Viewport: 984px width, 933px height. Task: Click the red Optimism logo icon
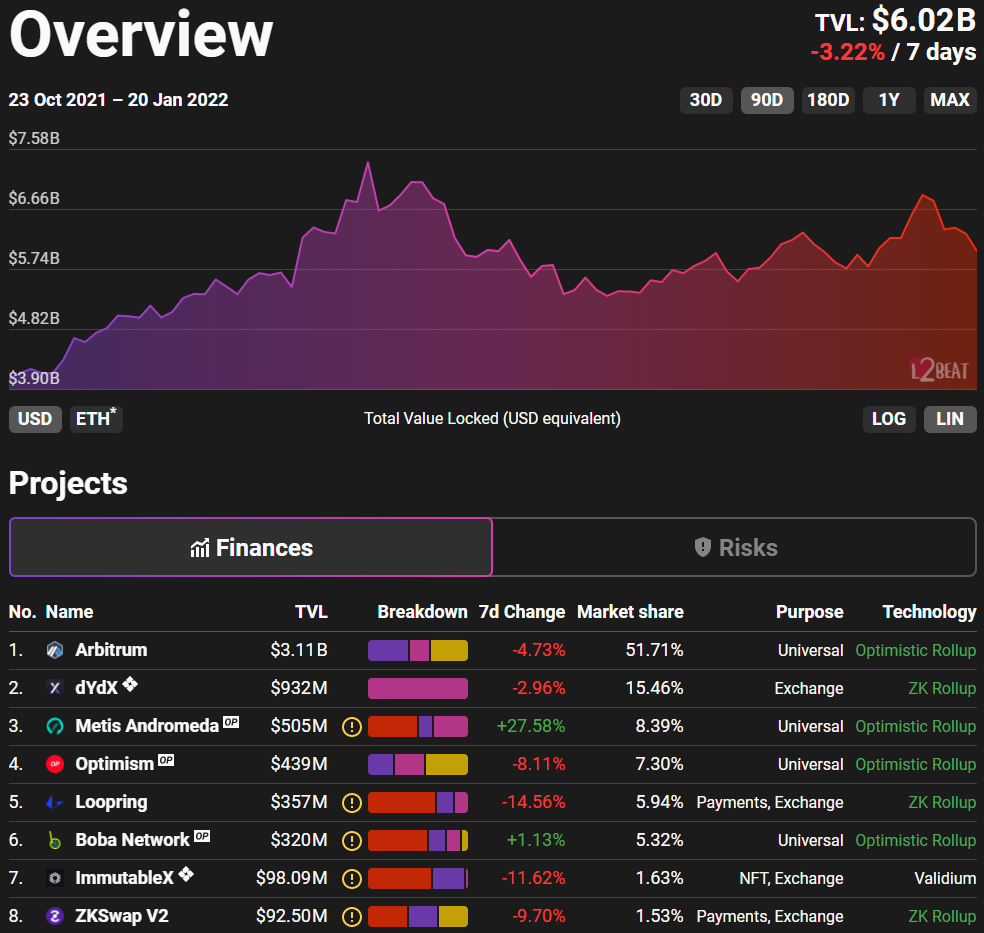55,764
